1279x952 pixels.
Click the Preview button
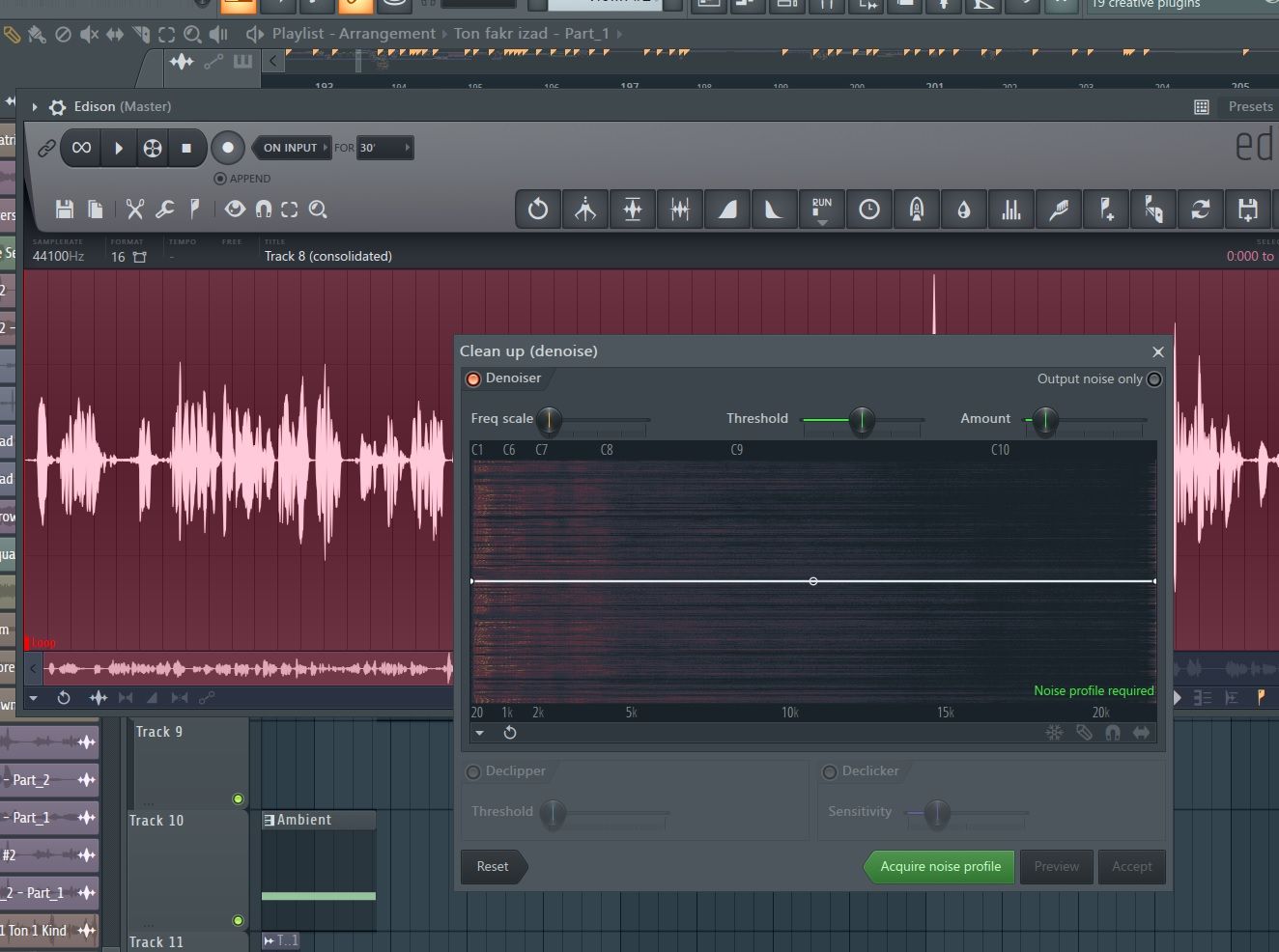(1057, 866)
